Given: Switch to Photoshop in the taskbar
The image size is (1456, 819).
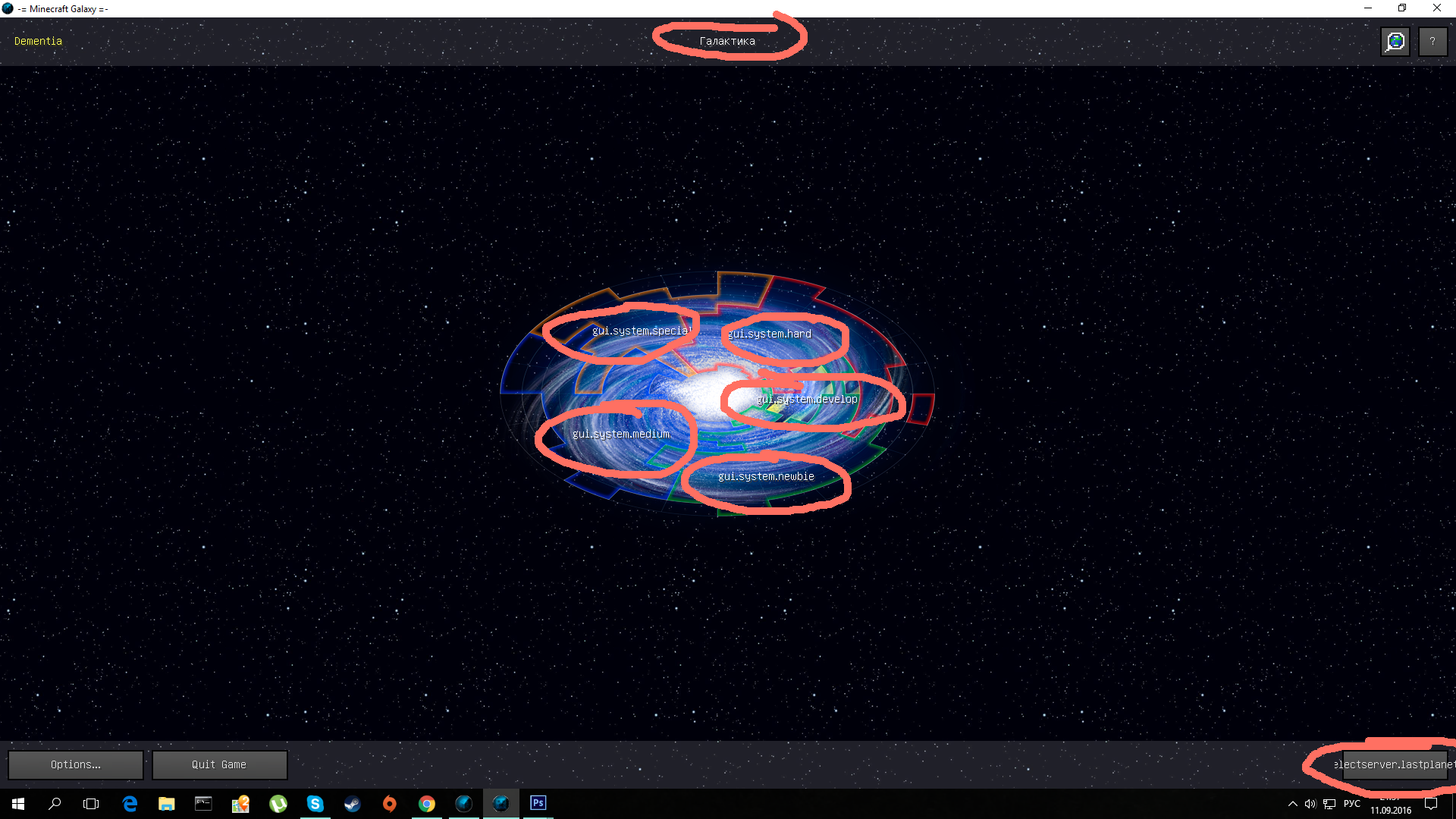Looking at the screenshot, I should 538,803.
